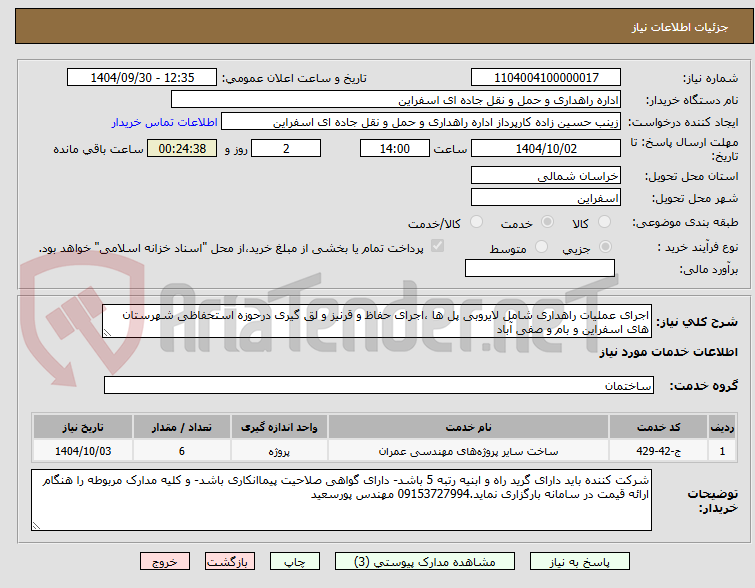Click the پروژه unit cell
755x588 pixels.
click(x=279, y=451)
